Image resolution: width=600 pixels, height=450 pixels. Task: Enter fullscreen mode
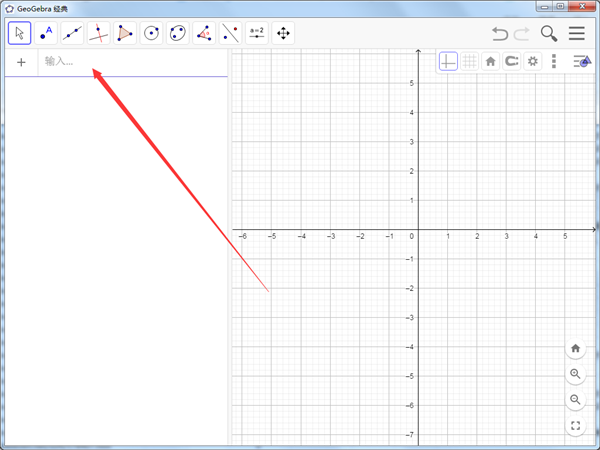point(575,426)
